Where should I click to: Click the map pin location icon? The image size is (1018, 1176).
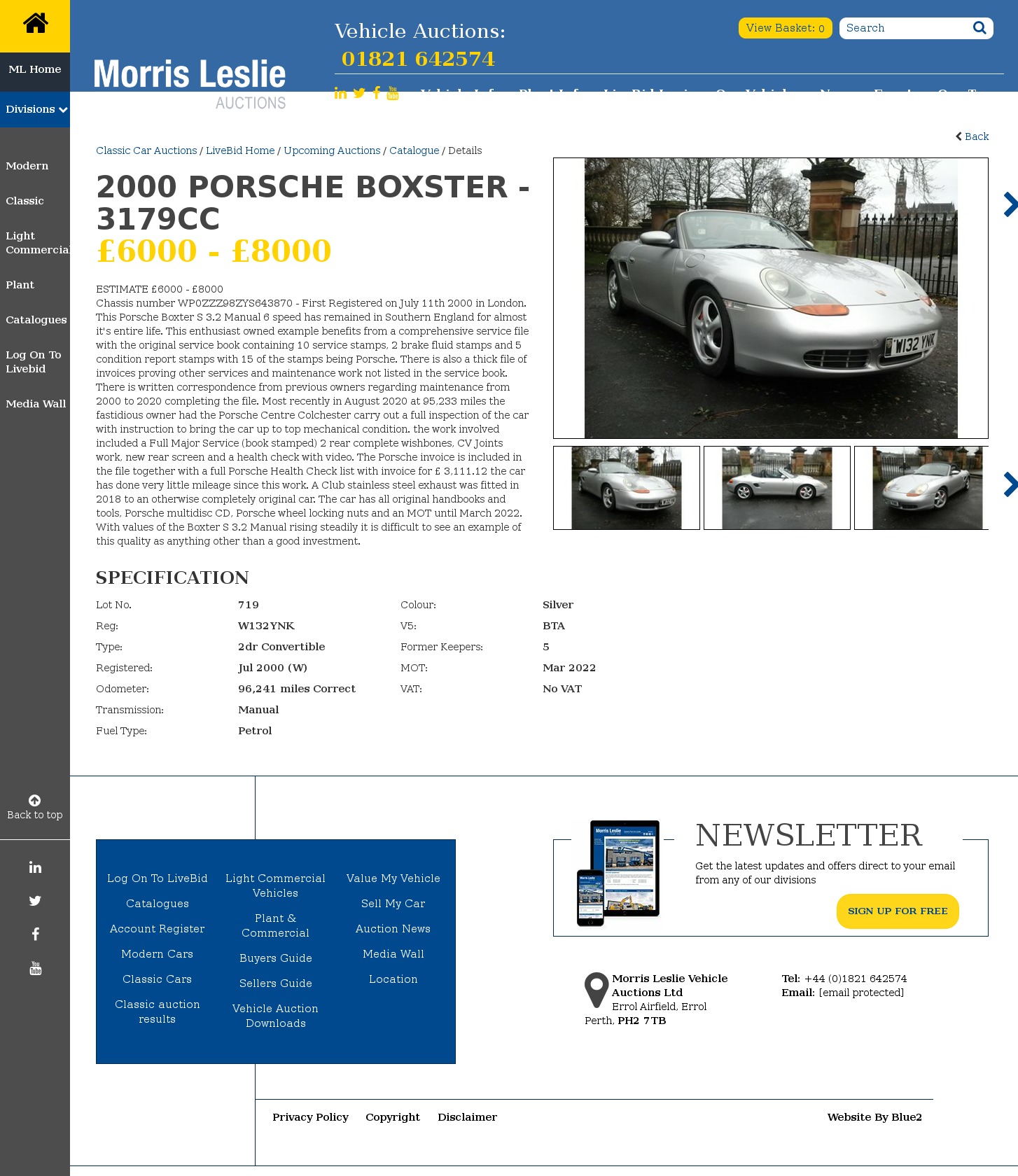click(x=596, y=990)
